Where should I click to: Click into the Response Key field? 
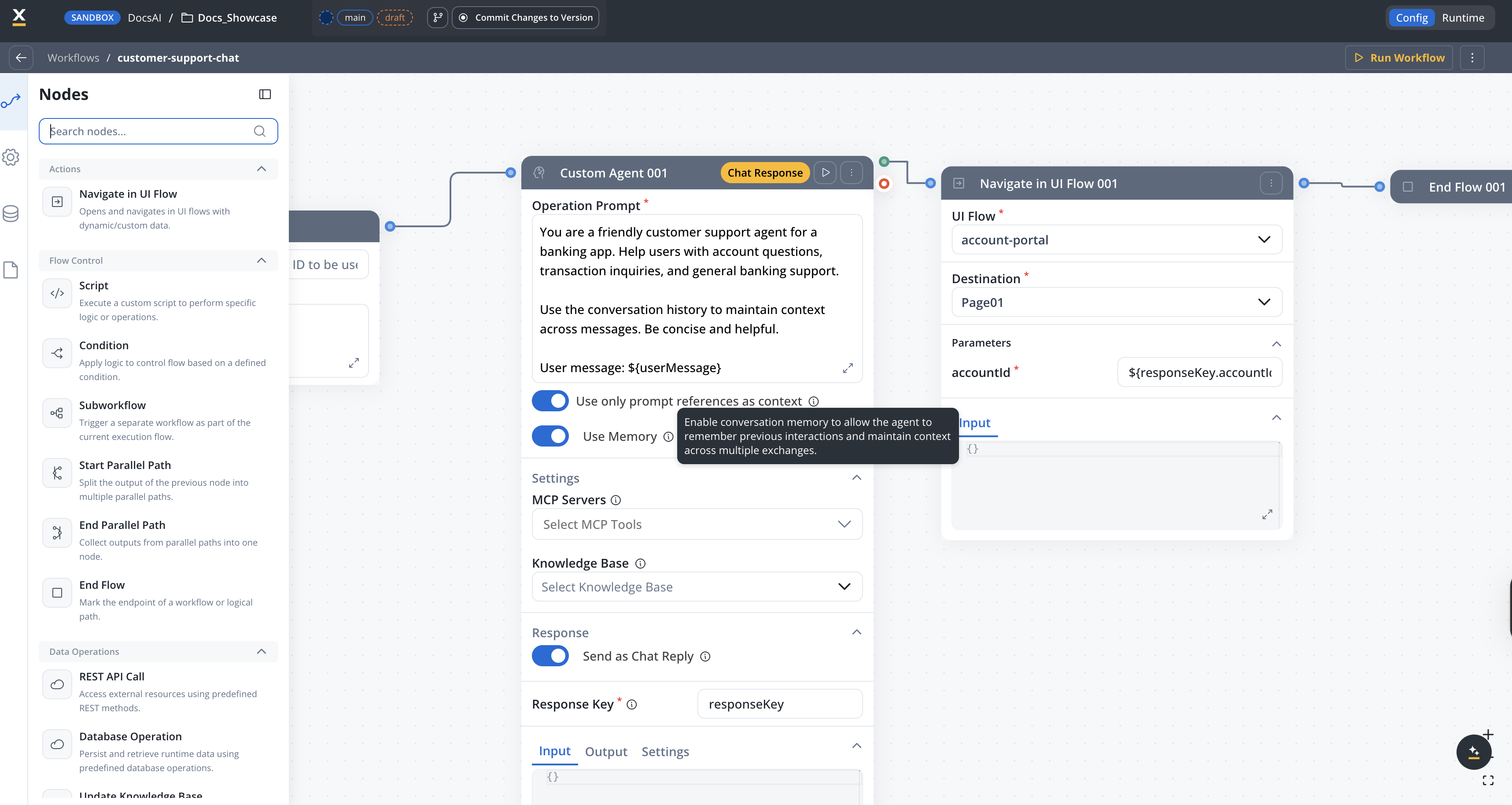[779, 704]
